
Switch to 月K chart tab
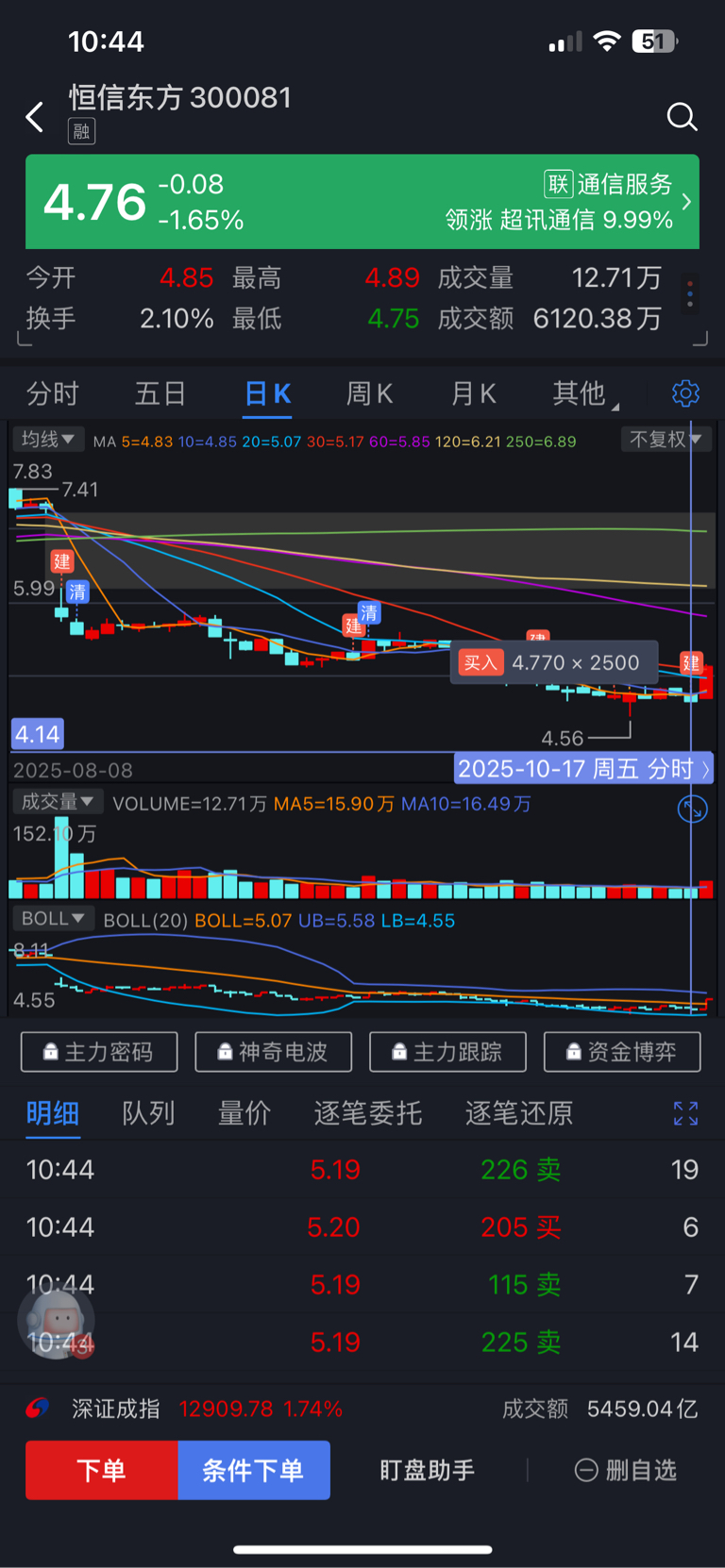(473, 393)
